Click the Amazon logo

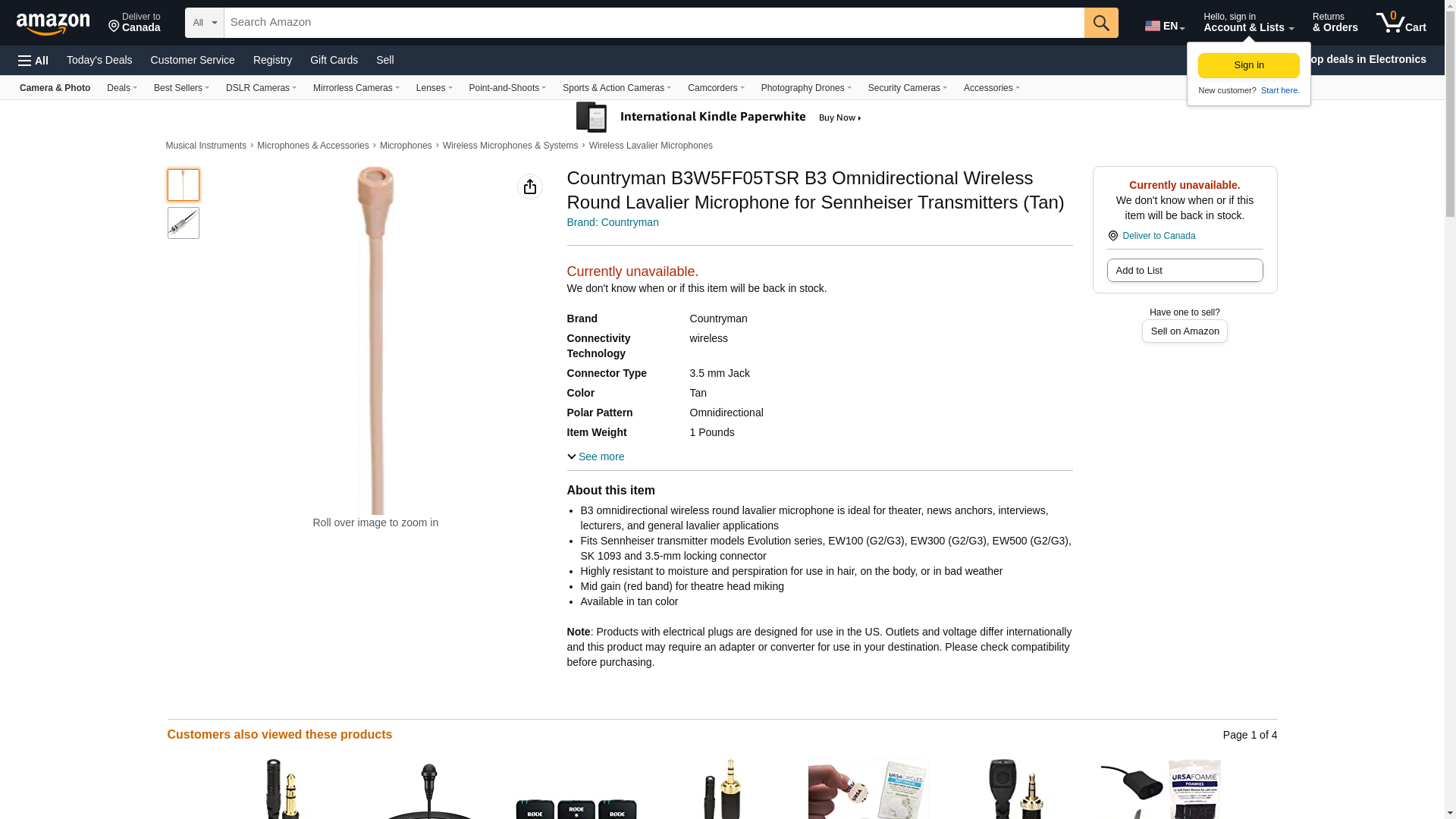point(53,24)
